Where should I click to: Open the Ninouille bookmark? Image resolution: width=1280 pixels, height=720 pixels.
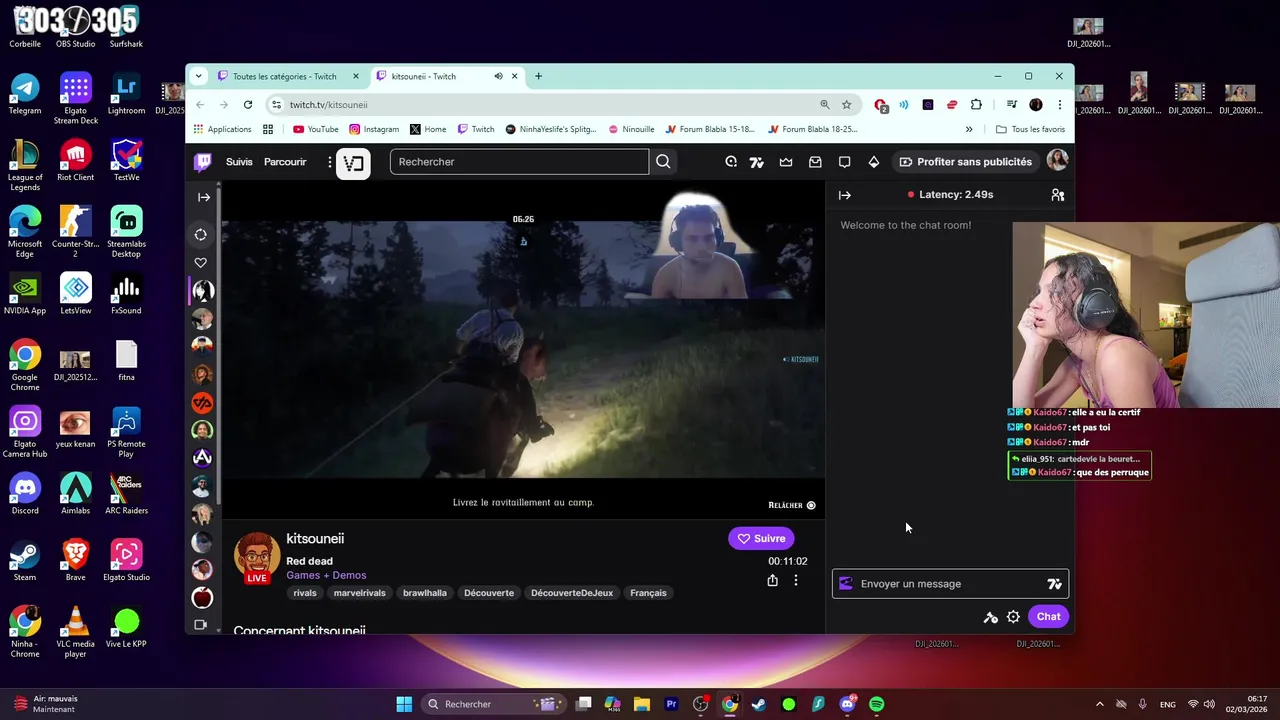tap(631, 129)
